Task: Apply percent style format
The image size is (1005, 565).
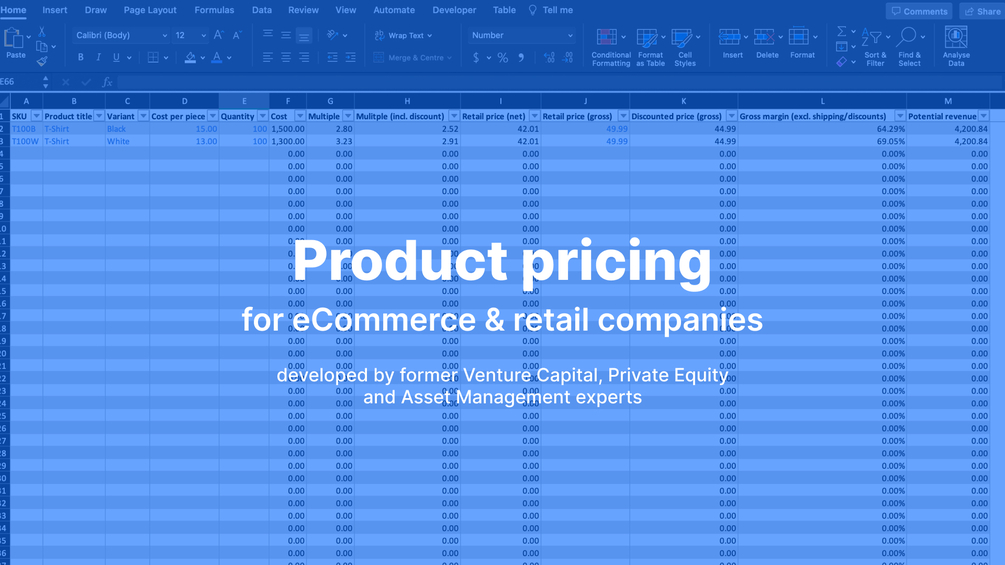Action: pyautogui.click(x=503, y=58)
